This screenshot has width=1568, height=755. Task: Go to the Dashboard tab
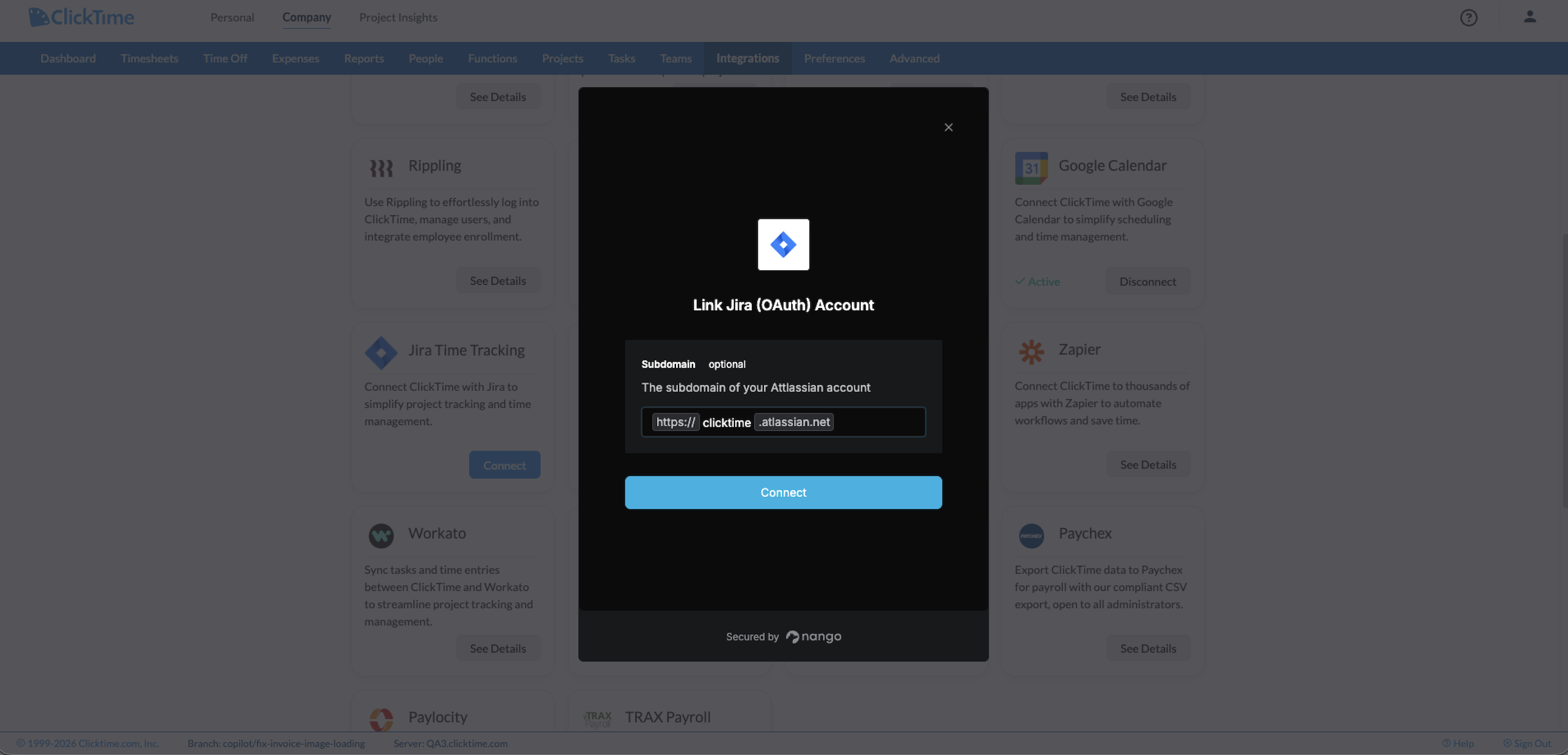pyautogui.click(x=68, y=58)
